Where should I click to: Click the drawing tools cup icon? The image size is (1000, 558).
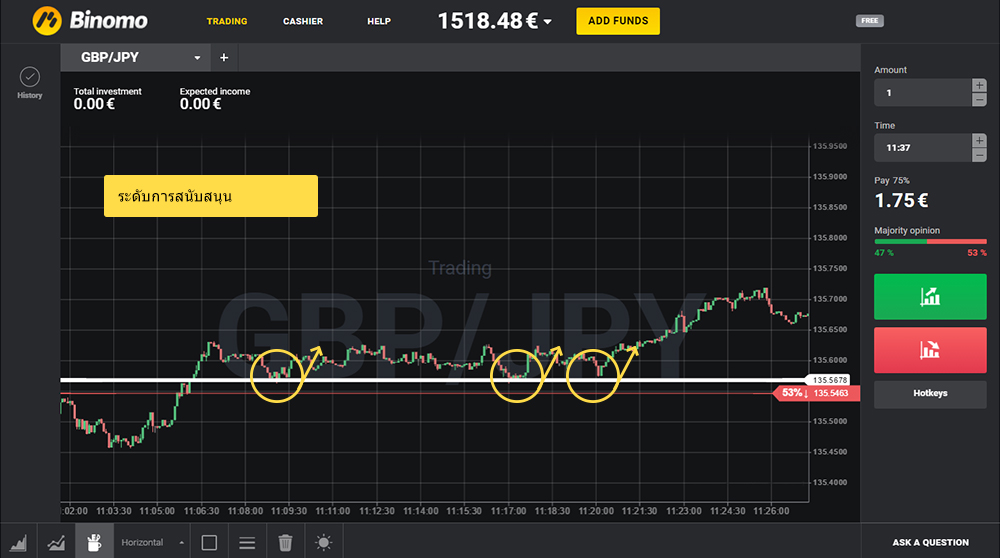click(95, 542)
